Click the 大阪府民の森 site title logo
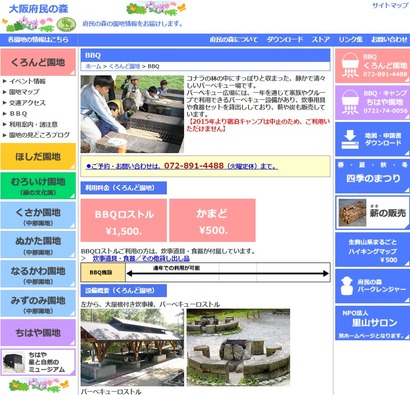This screenshot has height=395, width=410. pyautogui.click(x=38, y=9)
